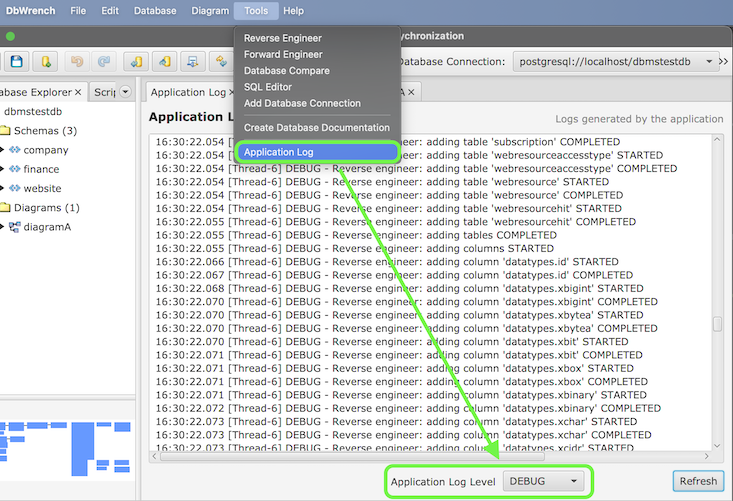Open the hidden tabs list dropdown arrow
This screenshot has height=501, width=733.
125,92
